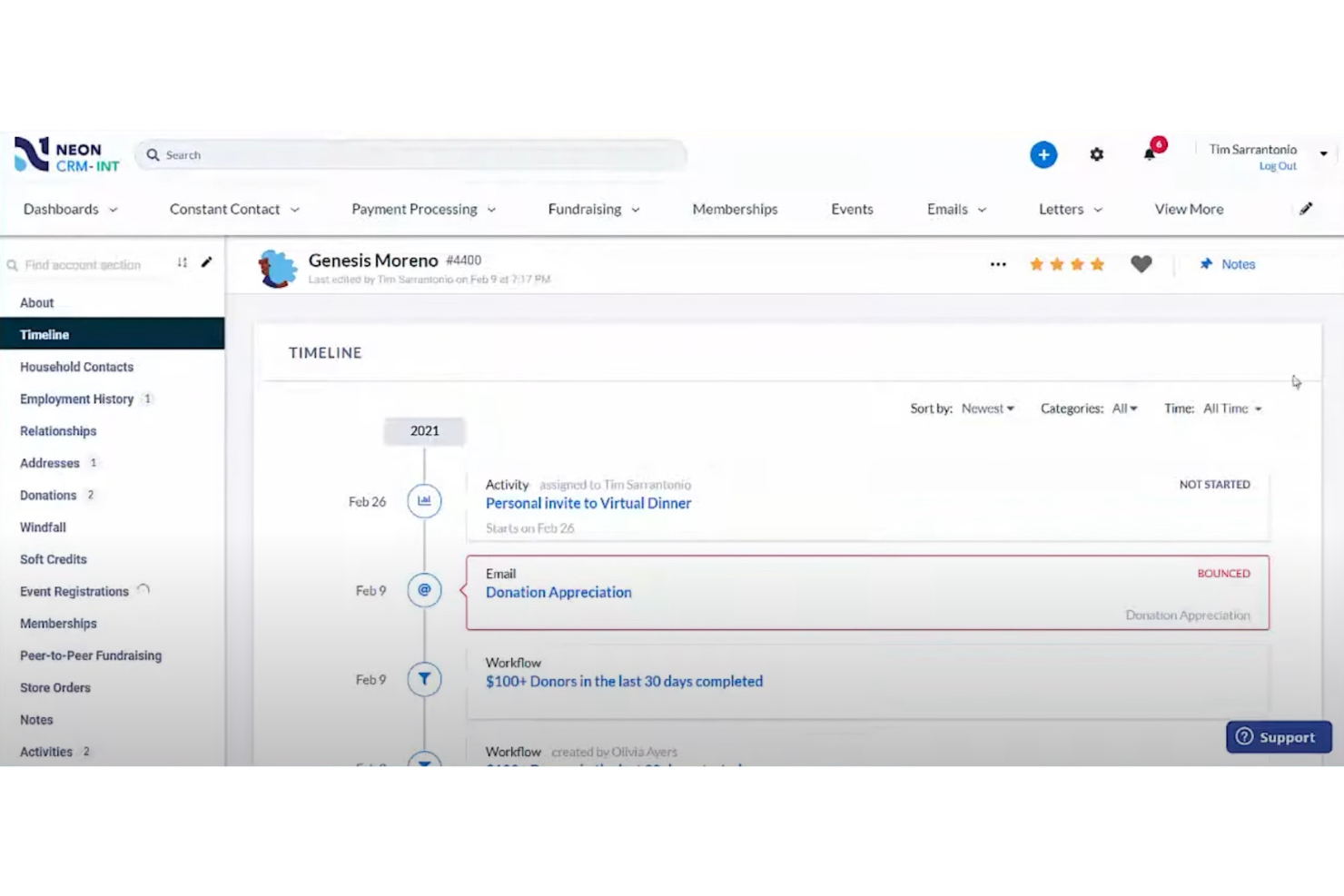Expand the Payment Processing menu
The width and height of the screenshot is (1344, 896).
click(424, 209)
